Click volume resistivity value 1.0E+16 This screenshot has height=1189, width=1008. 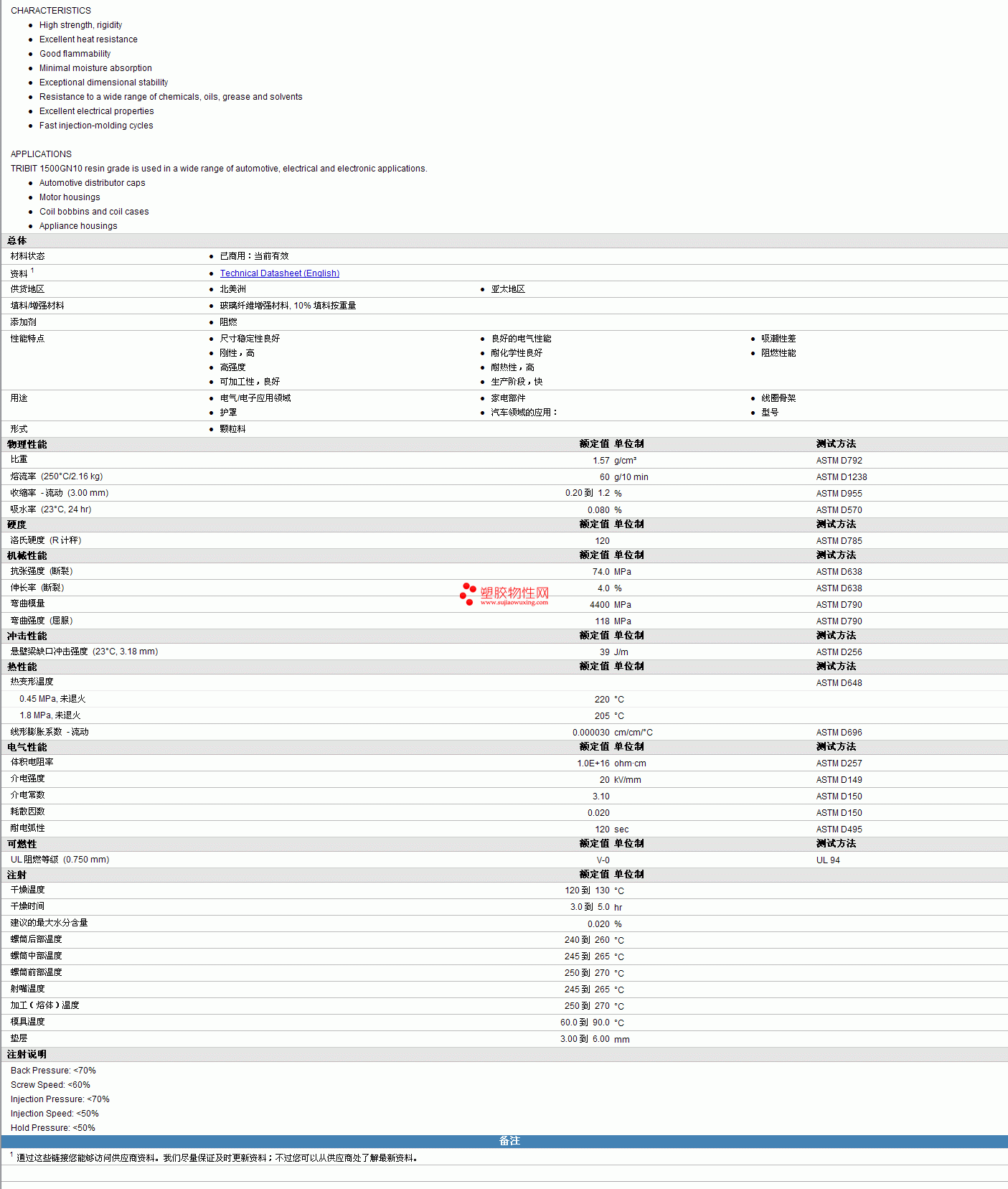593,763
